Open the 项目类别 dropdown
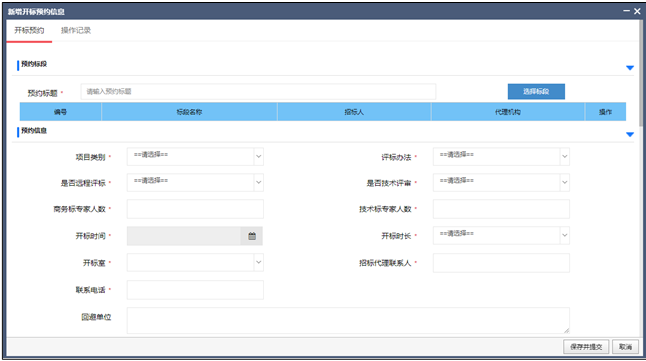 pyautogui.click(x=195, y=157)
